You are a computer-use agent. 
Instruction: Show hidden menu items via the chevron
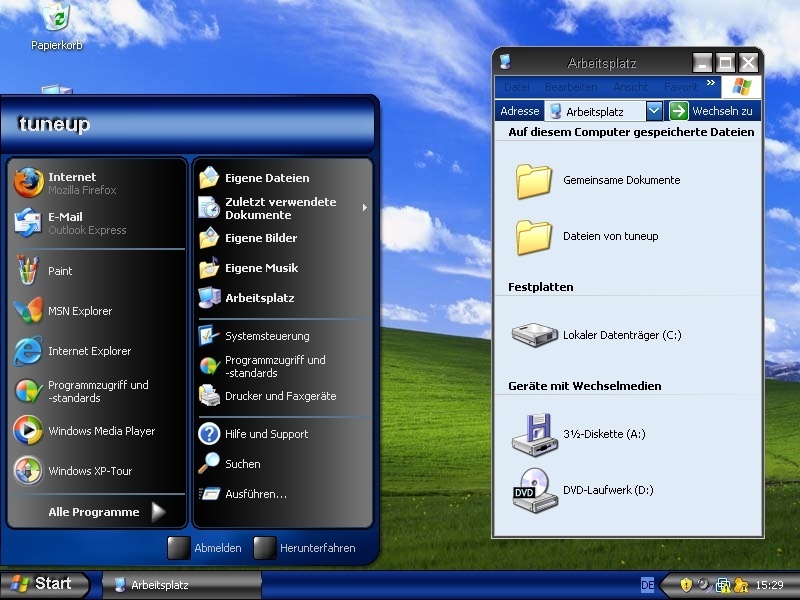tap(711, 84)
